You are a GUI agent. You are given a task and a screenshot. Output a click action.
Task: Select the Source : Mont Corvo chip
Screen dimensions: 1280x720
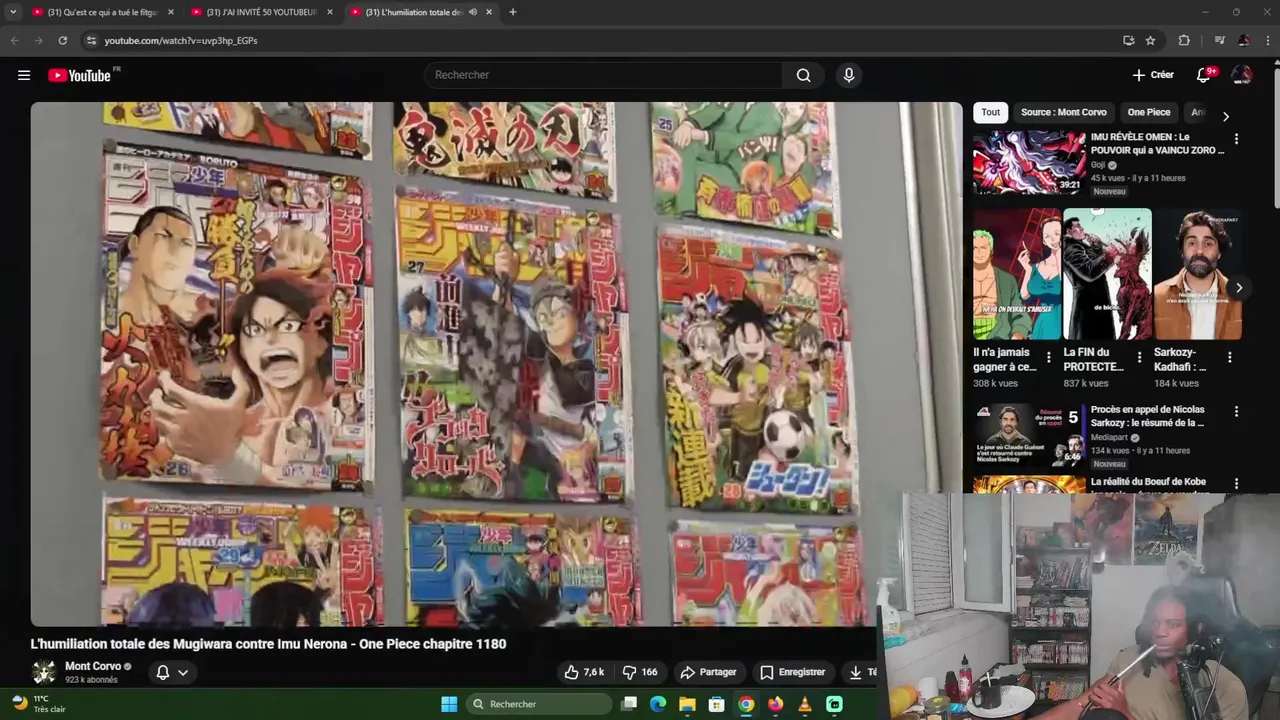(1063, 112)
